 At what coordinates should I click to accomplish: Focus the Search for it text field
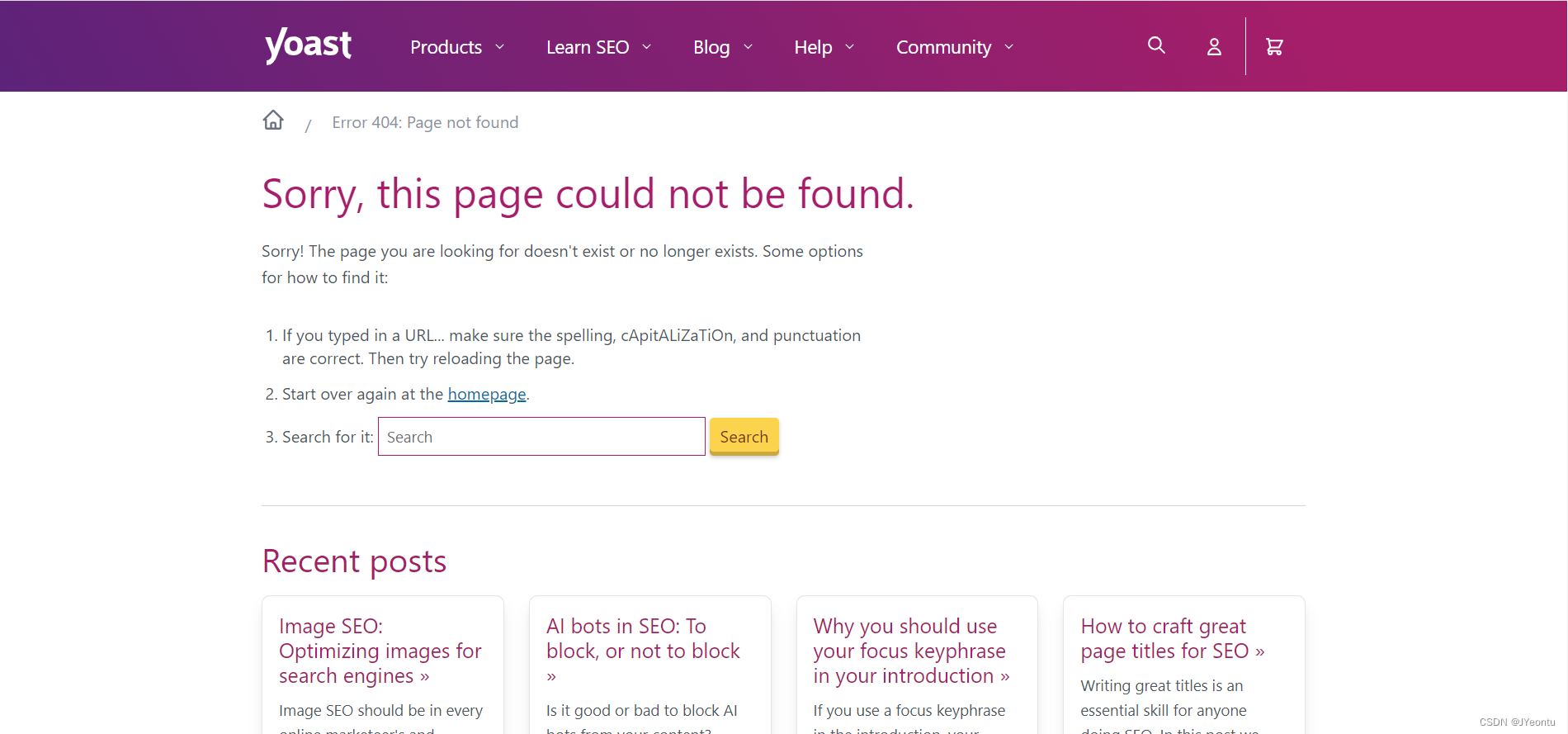coord(541,437)
